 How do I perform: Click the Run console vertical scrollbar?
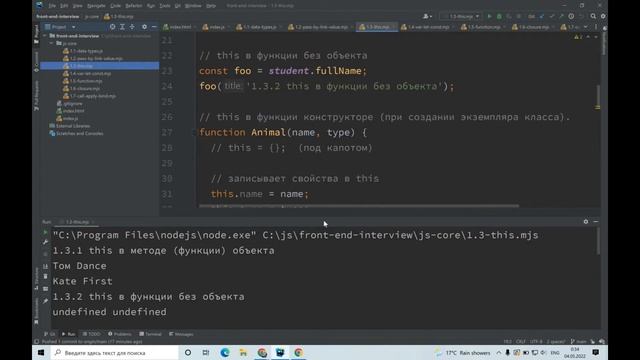click(x=598, y=241)
